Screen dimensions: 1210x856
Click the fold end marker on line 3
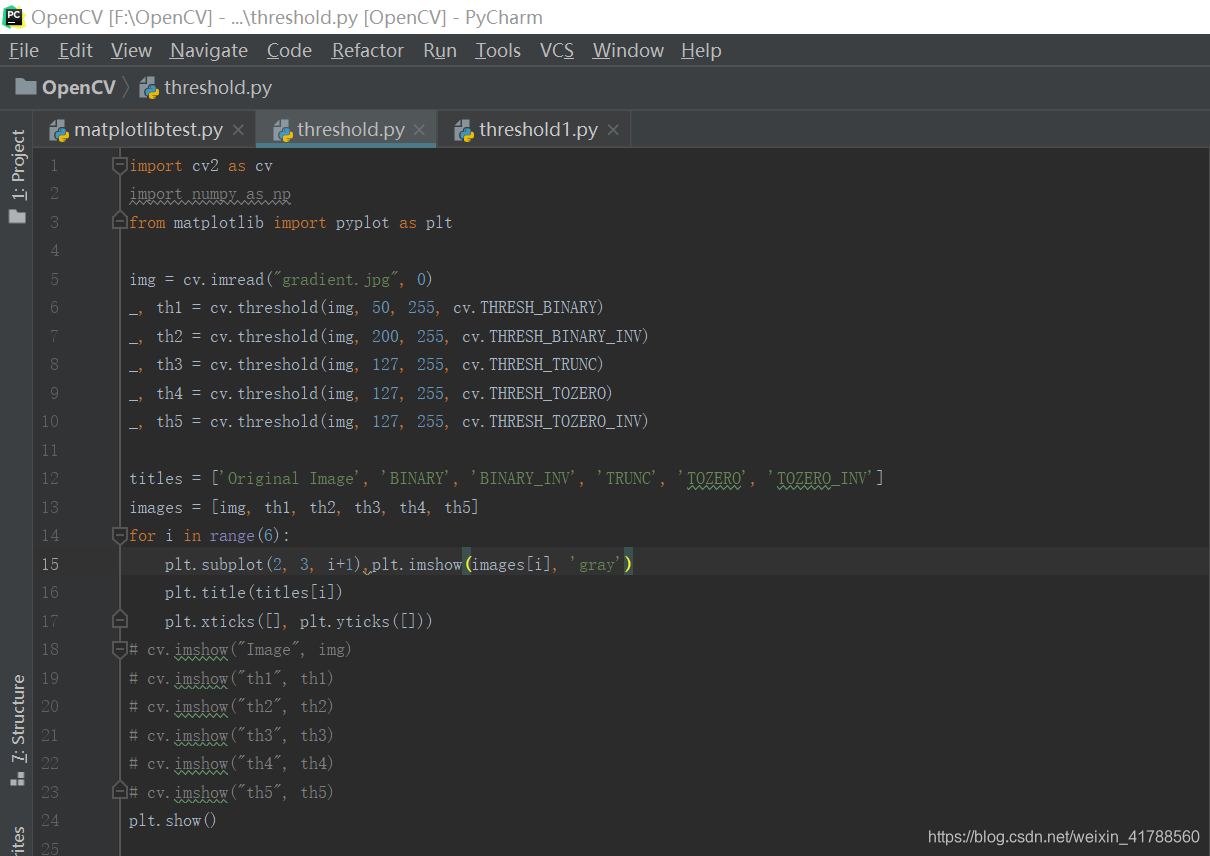click(120, 222)
